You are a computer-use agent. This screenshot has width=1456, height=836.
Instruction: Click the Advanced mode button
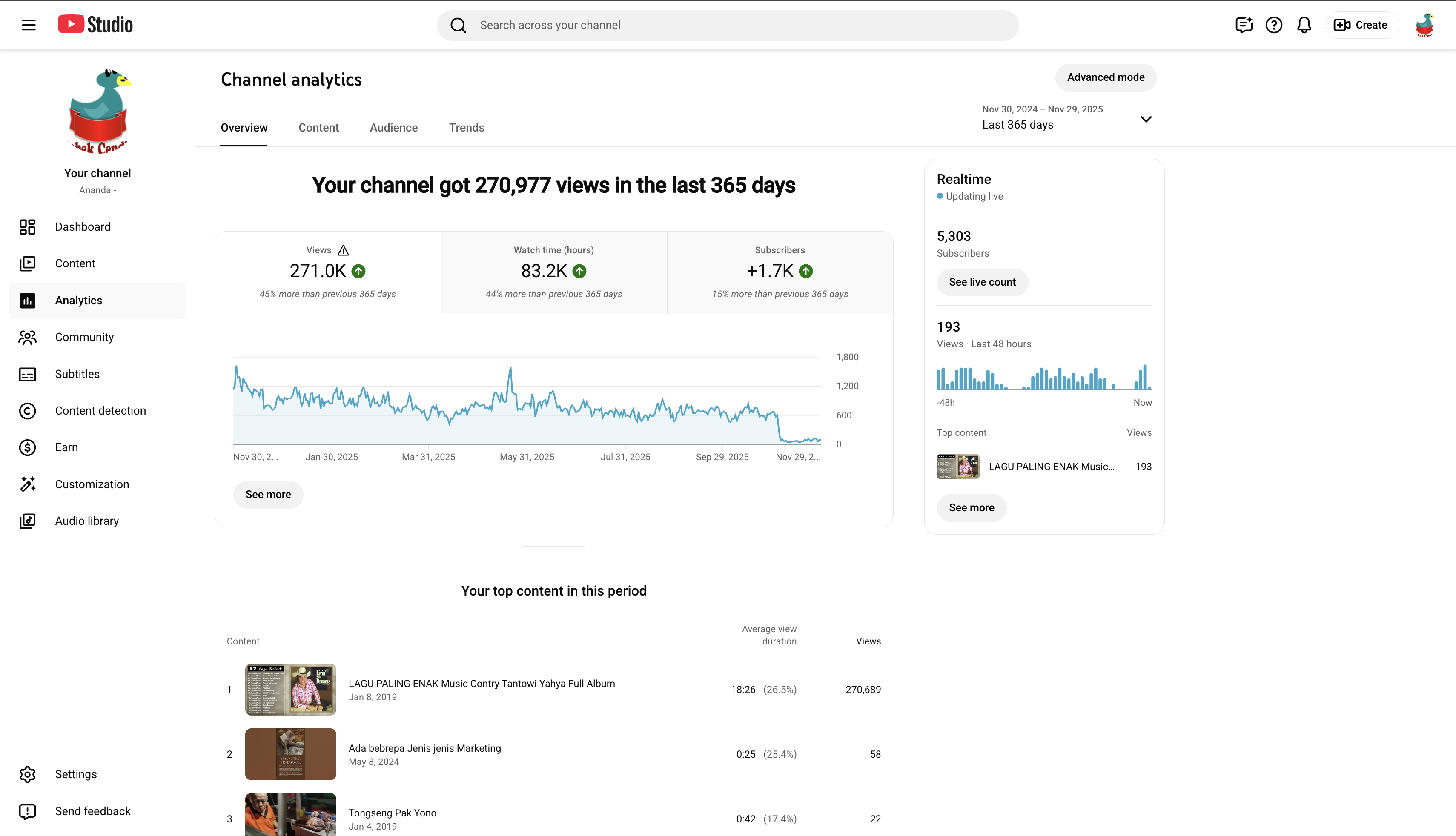pyautogui.click(x=1106, y=77)
